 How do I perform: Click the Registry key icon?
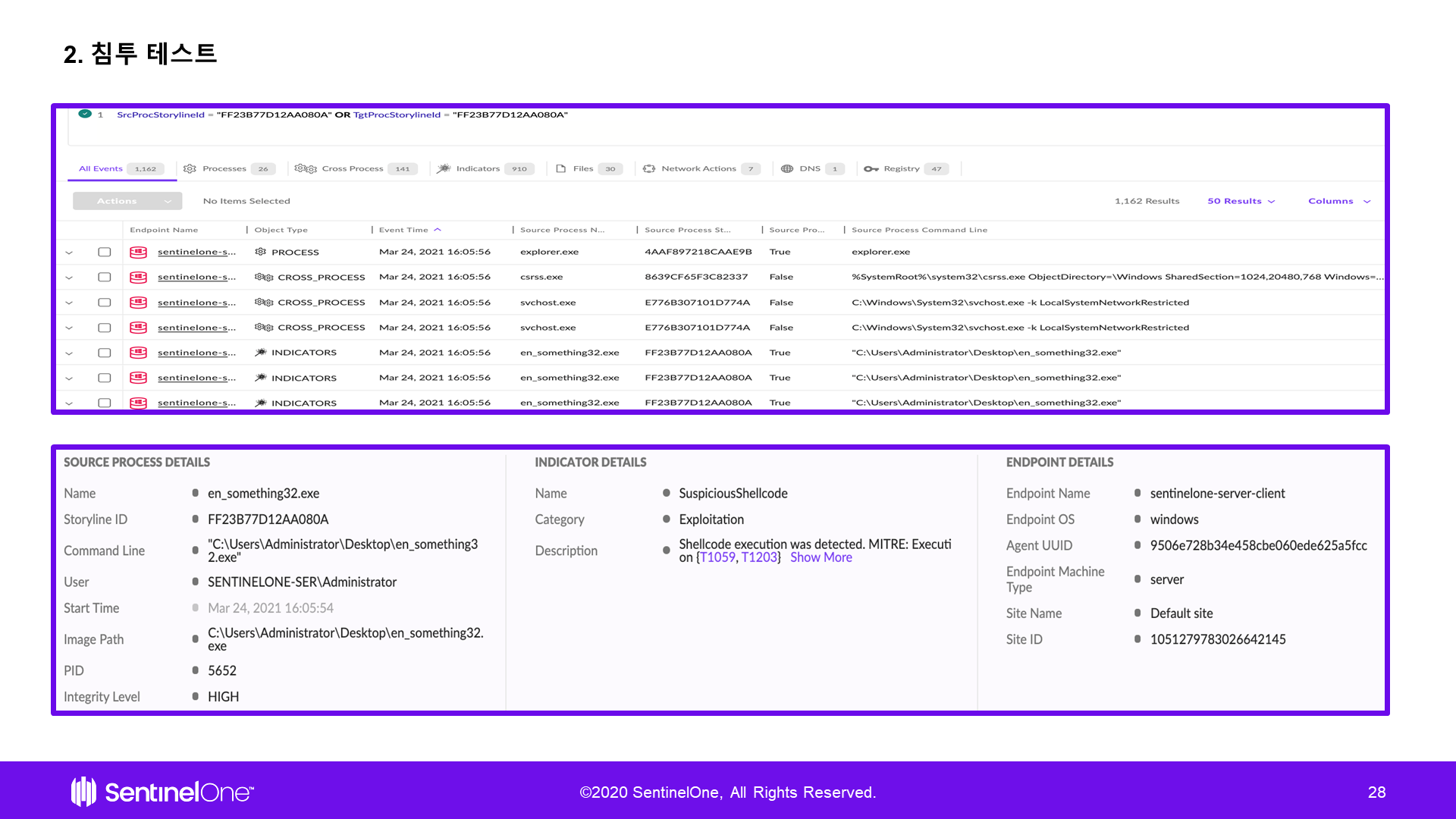coord(871,168)
